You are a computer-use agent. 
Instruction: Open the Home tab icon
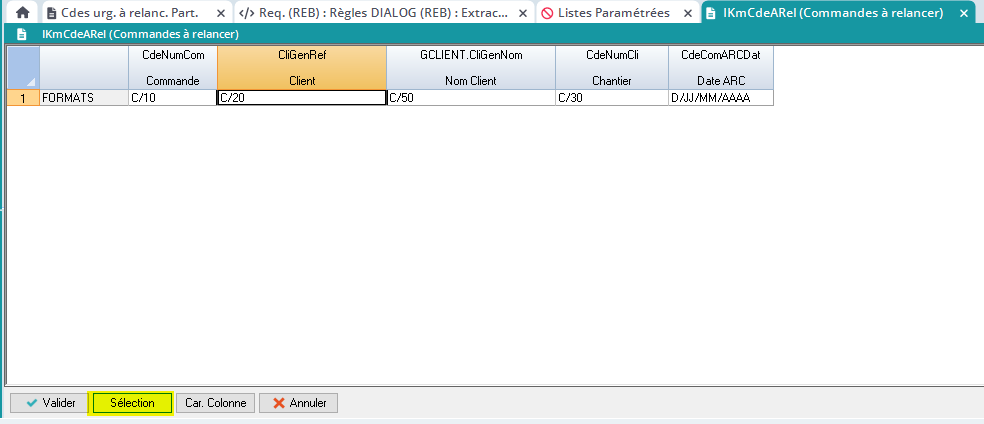click(x=22, y=14)
